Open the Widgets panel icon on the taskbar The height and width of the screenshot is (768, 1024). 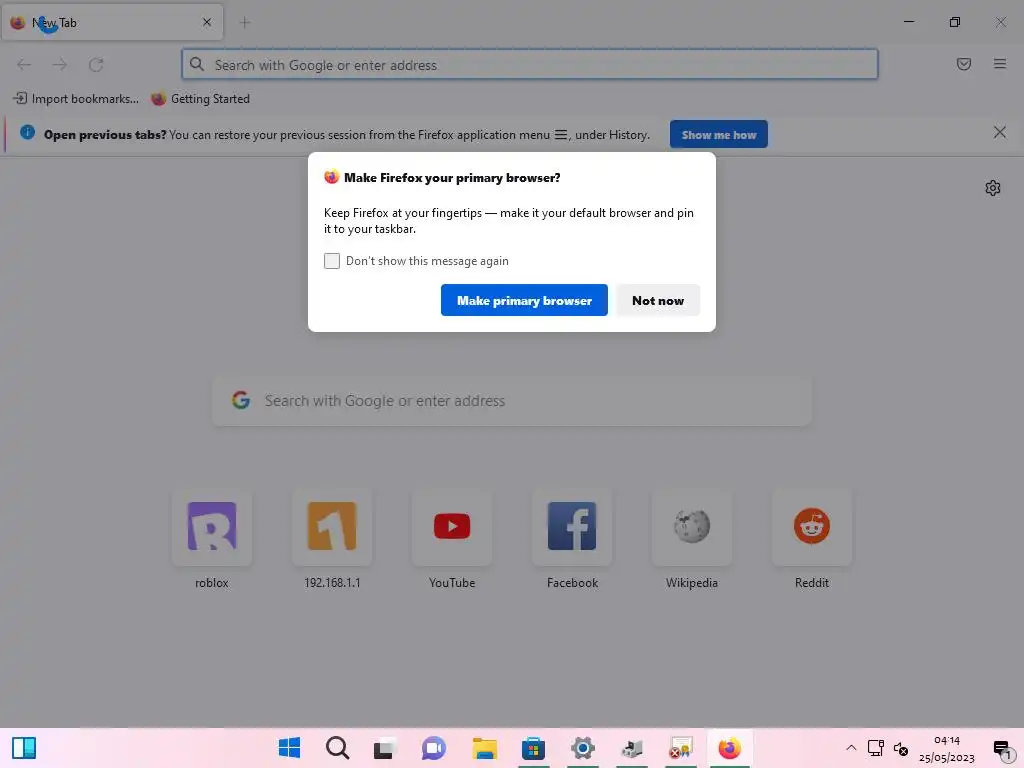point(24,748)
